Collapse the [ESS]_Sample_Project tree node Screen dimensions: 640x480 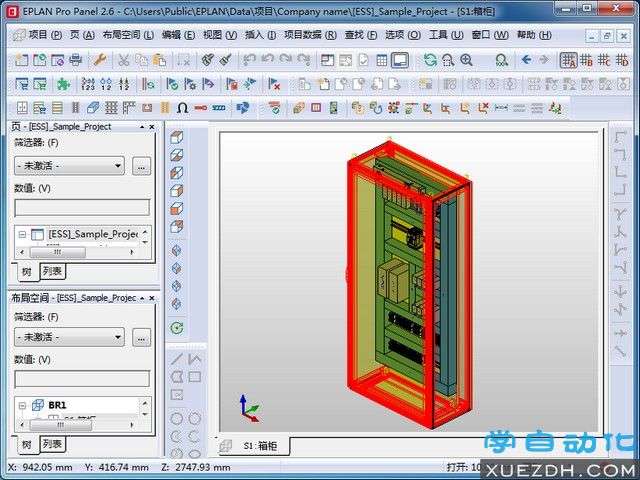(22, 234)
